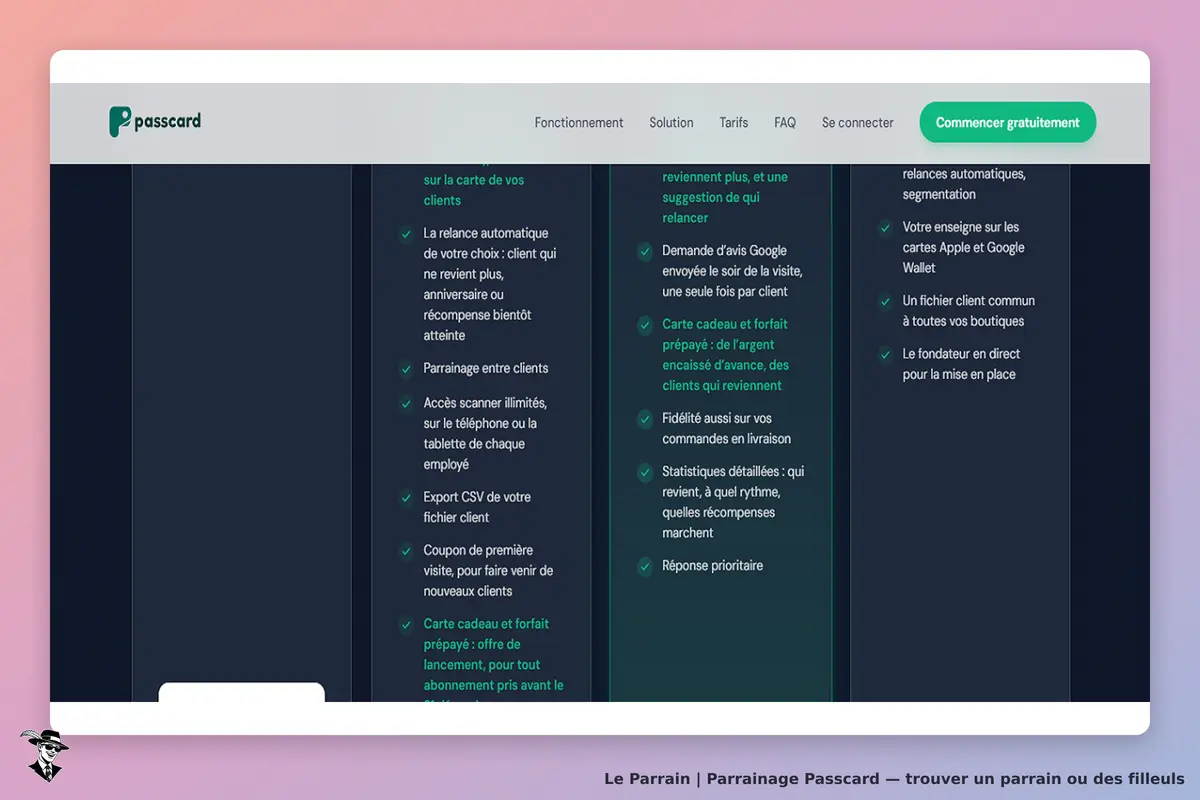Go to the Solution section
This screenshot has height=800, width=1200.
pyautogui.click(x=671, y=123)
